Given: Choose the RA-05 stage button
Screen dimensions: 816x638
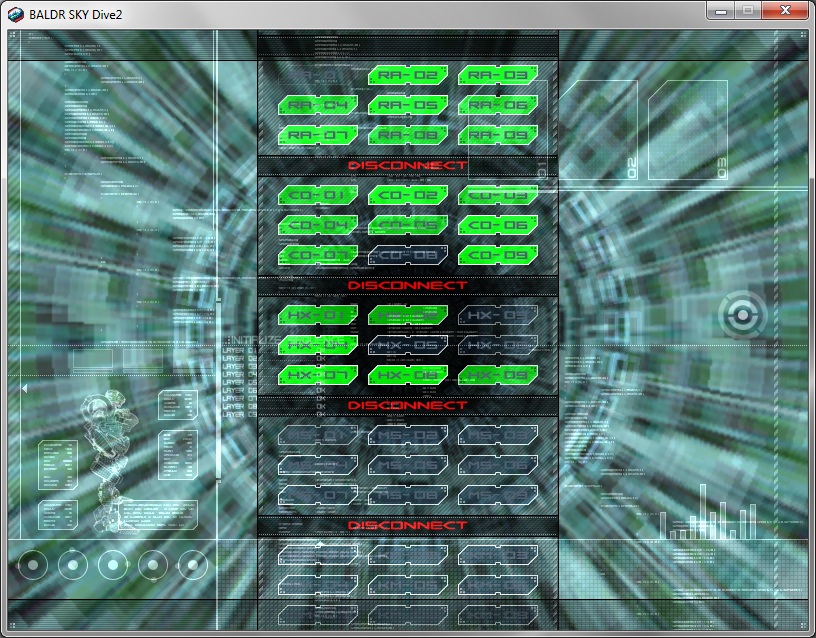Looking at the screenshot, I should point(408,105).
